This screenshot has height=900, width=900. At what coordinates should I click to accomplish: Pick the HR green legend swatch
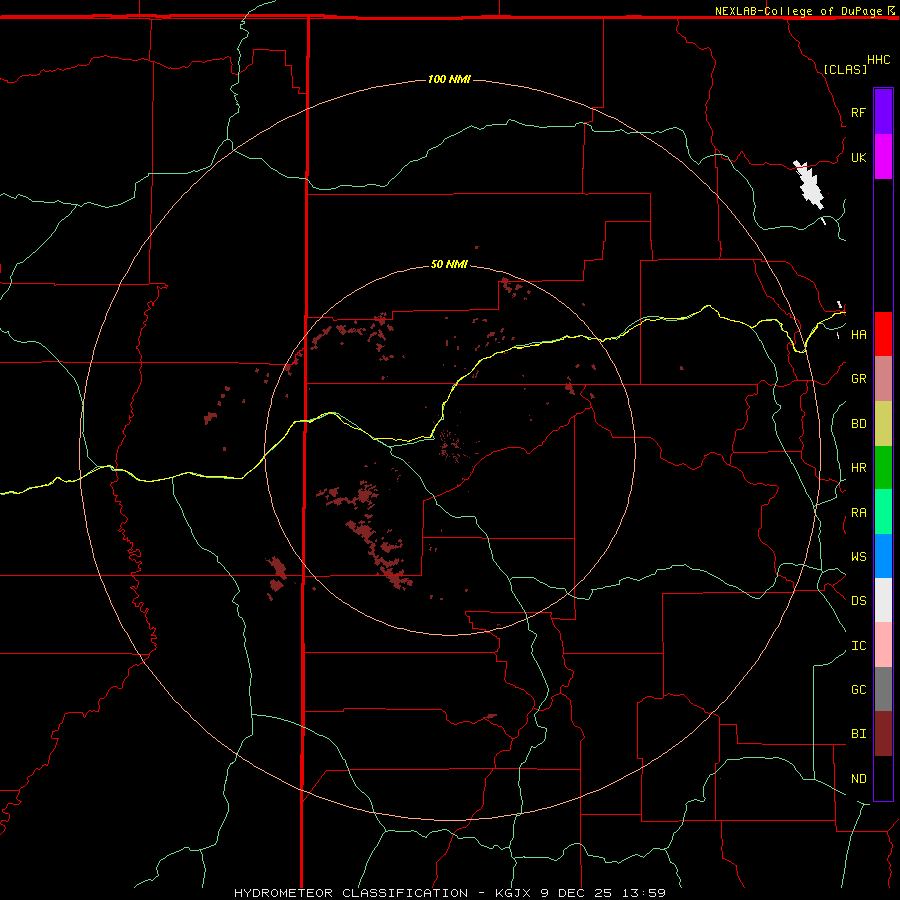point(883,468)
